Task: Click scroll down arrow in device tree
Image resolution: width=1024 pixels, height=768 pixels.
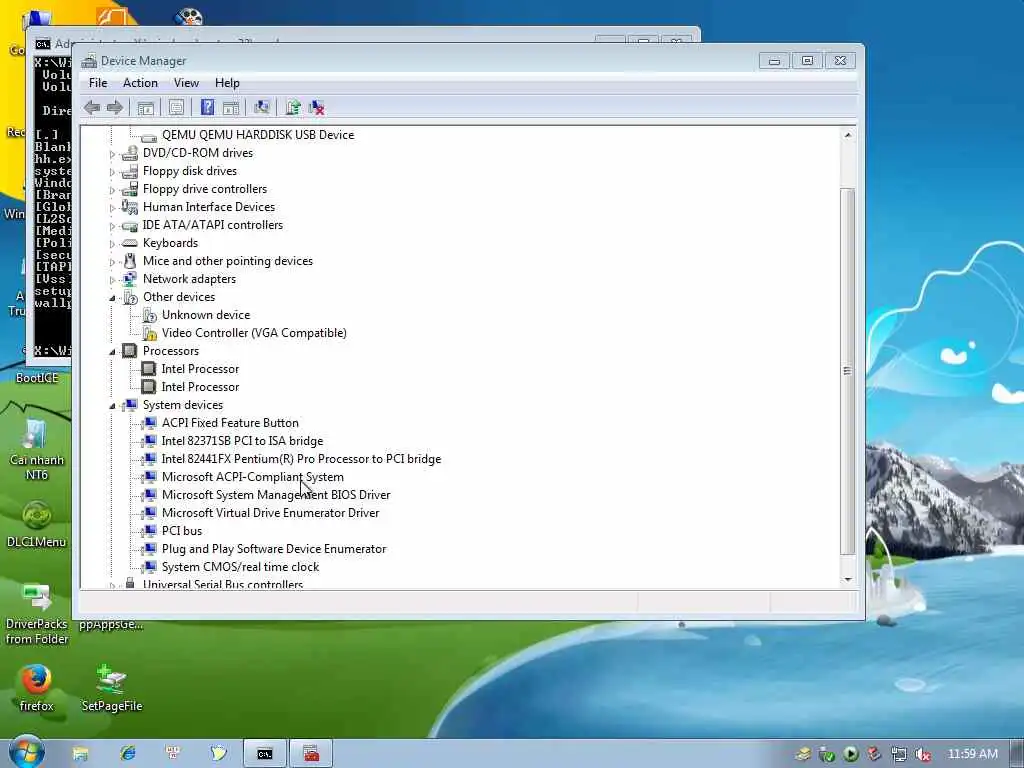Action: (848, 579)
